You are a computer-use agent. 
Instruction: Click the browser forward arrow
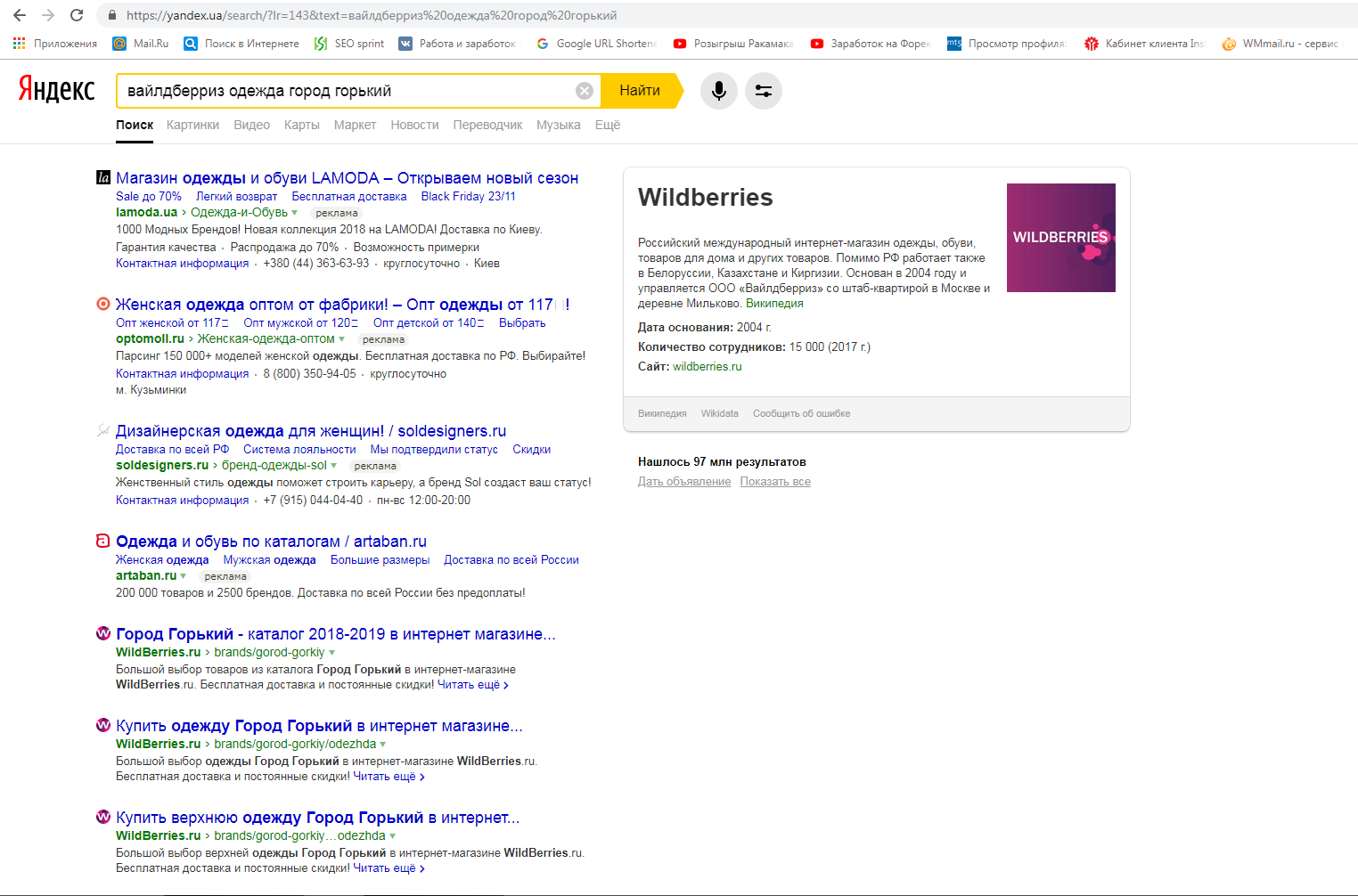pos(48,15)
